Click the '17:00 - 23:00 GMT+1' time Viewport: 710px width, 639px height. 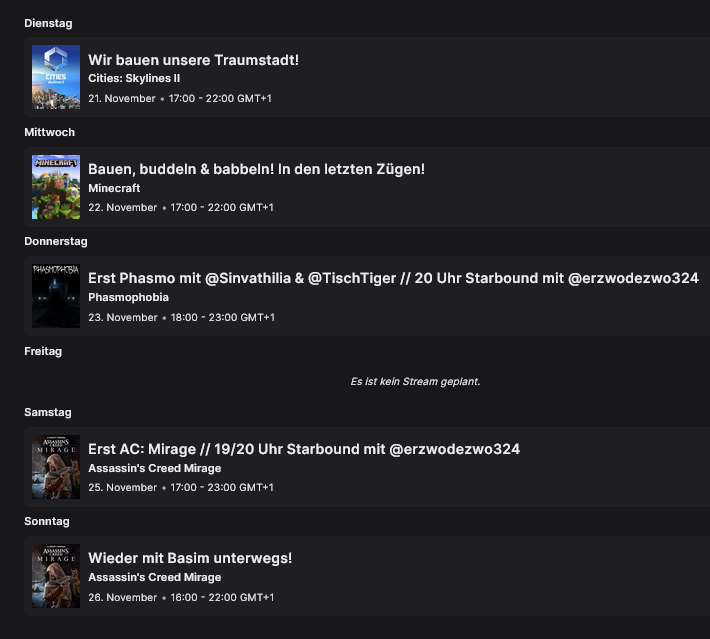point(222,488)
